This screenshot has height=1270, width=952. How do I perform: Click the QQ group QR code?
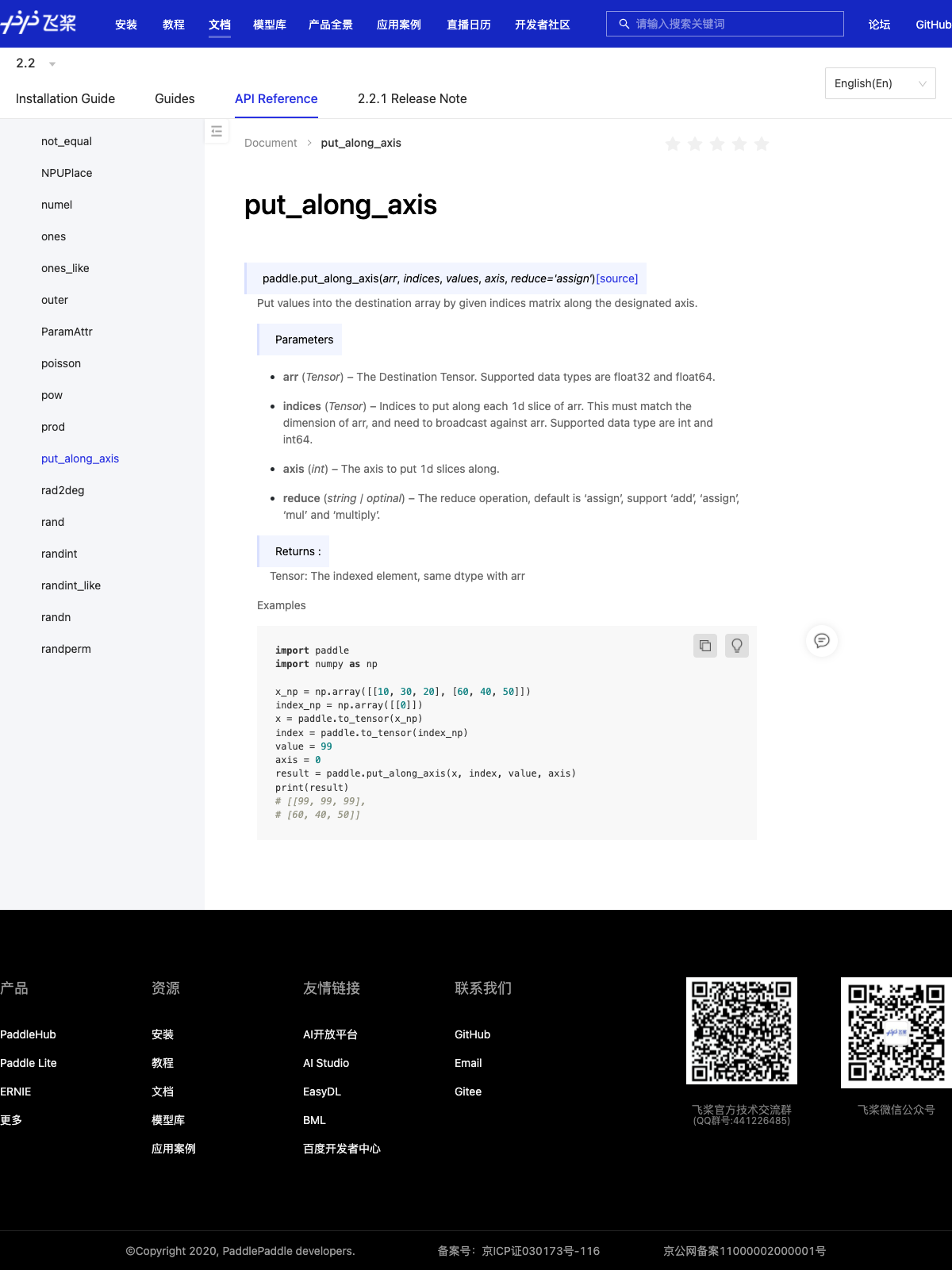coord(742,1030)
